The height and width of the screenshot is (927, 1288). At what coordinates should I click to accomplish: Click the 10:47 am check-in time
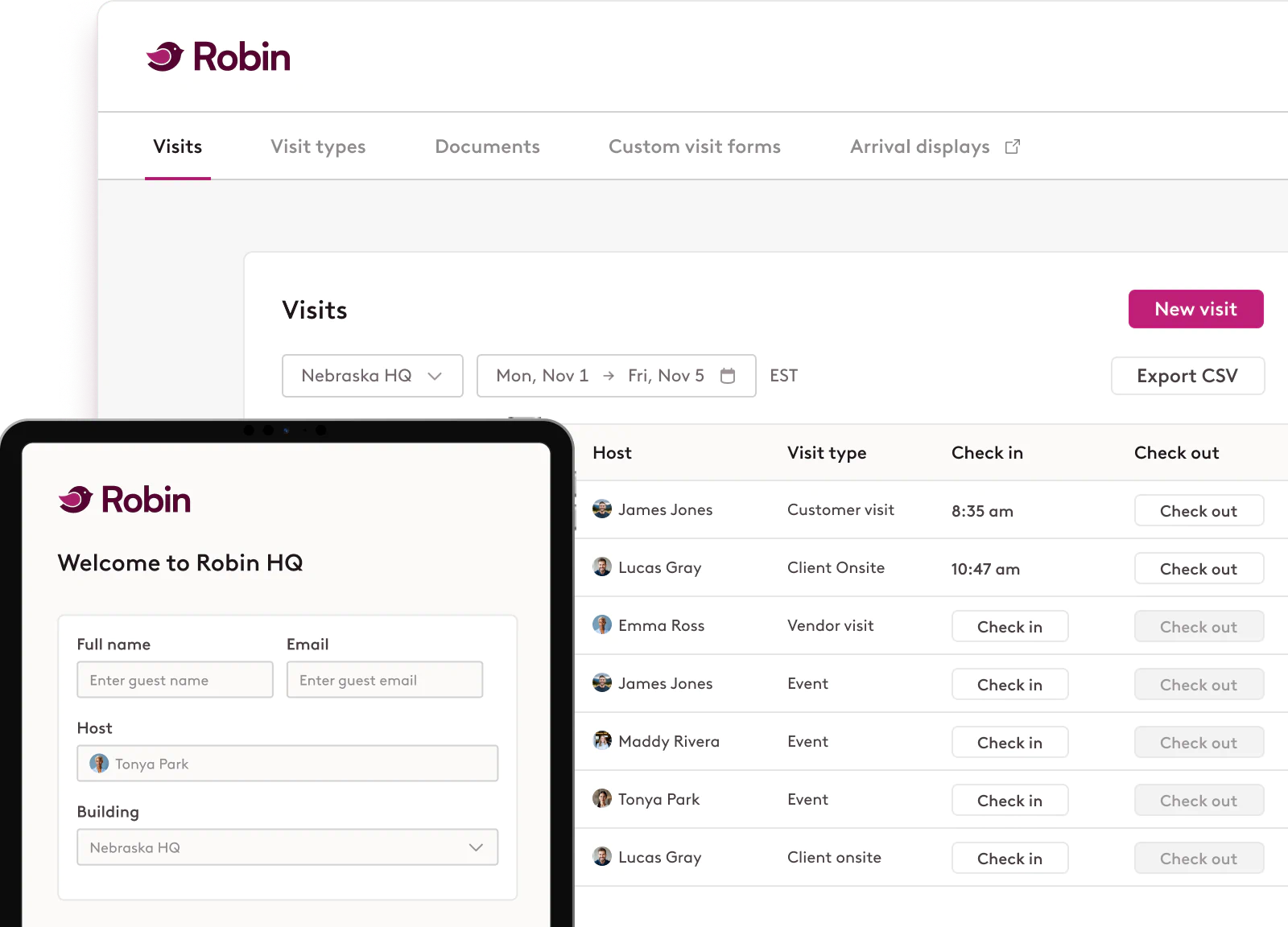(985, 569)
